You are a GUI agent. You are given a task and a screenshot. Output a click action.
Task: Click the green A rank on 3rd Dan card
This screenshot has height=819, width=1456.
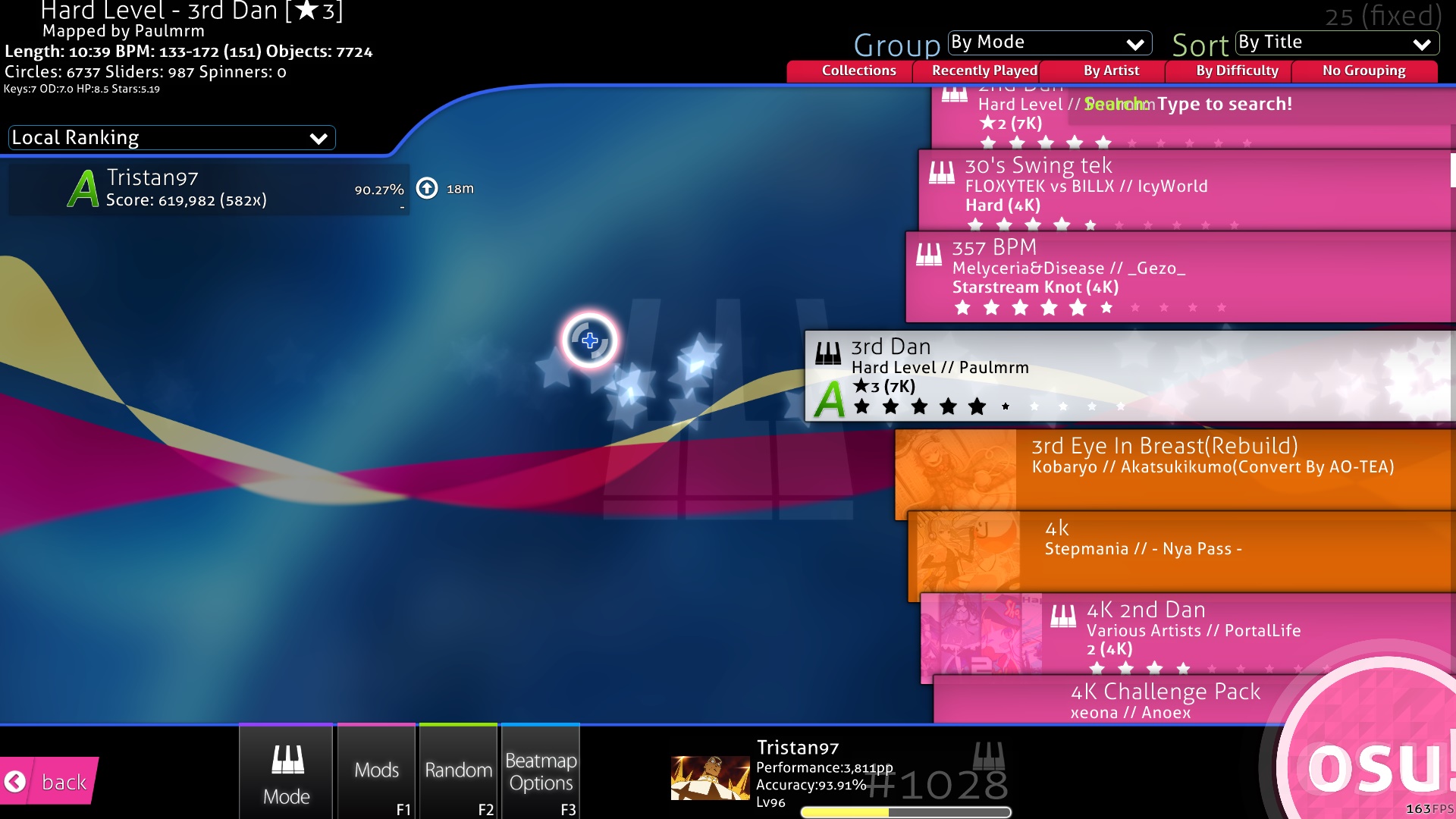point(830,399)
